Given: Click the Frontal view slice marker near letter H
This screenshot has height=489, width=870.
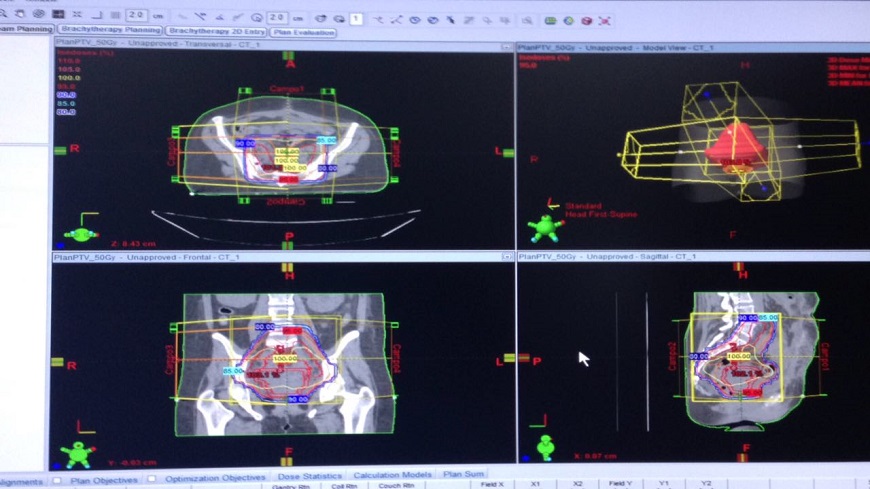Looking at the screenshot, I should [x=287, y=267].
